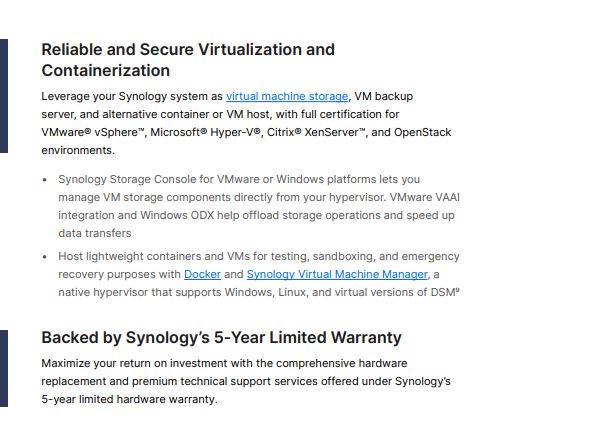Click the footnote 9 superscript after DSM
This screenshot has height=437, width=611.
point(457,290)
